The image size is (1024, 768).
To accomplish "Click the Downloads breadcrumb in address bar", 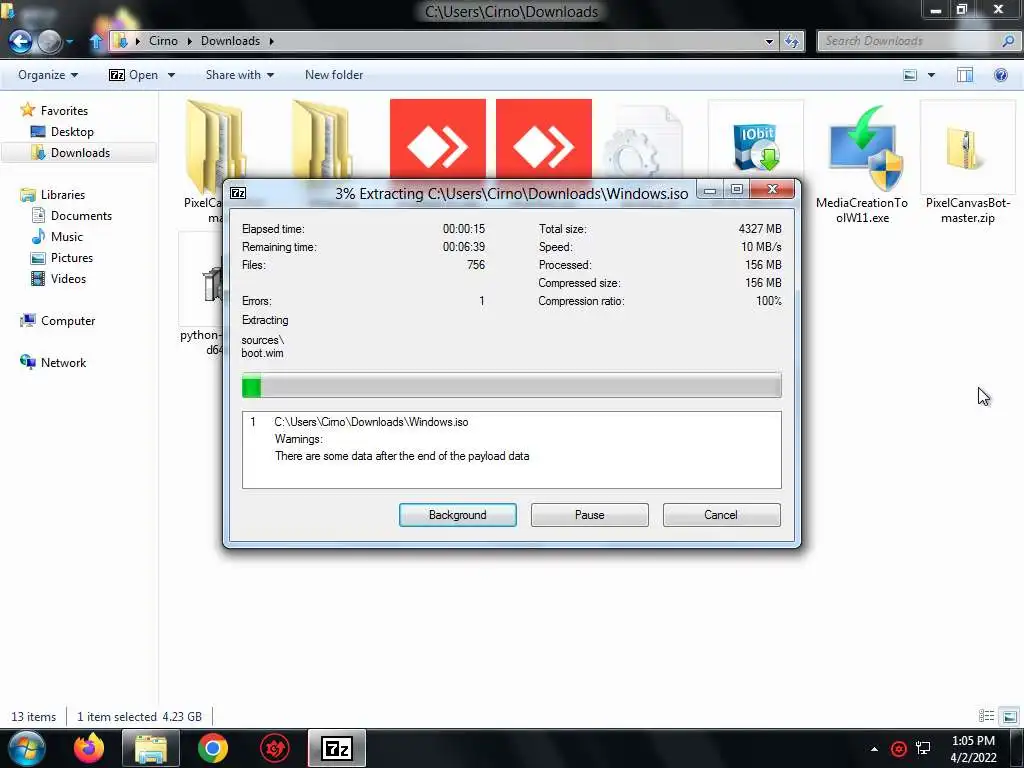I will [x=231, y=41].
